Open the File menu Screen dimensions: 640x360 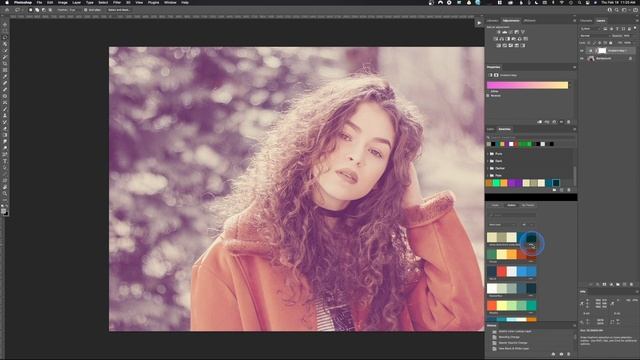tap(39, 2)
